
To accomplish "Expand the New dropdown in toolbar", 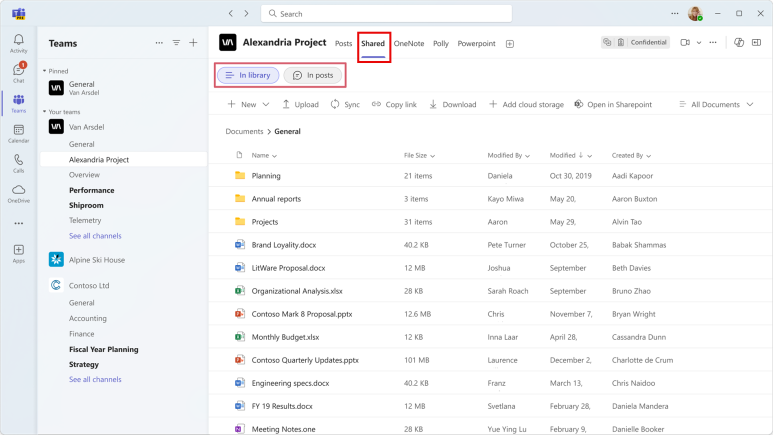I will point(248,104).
